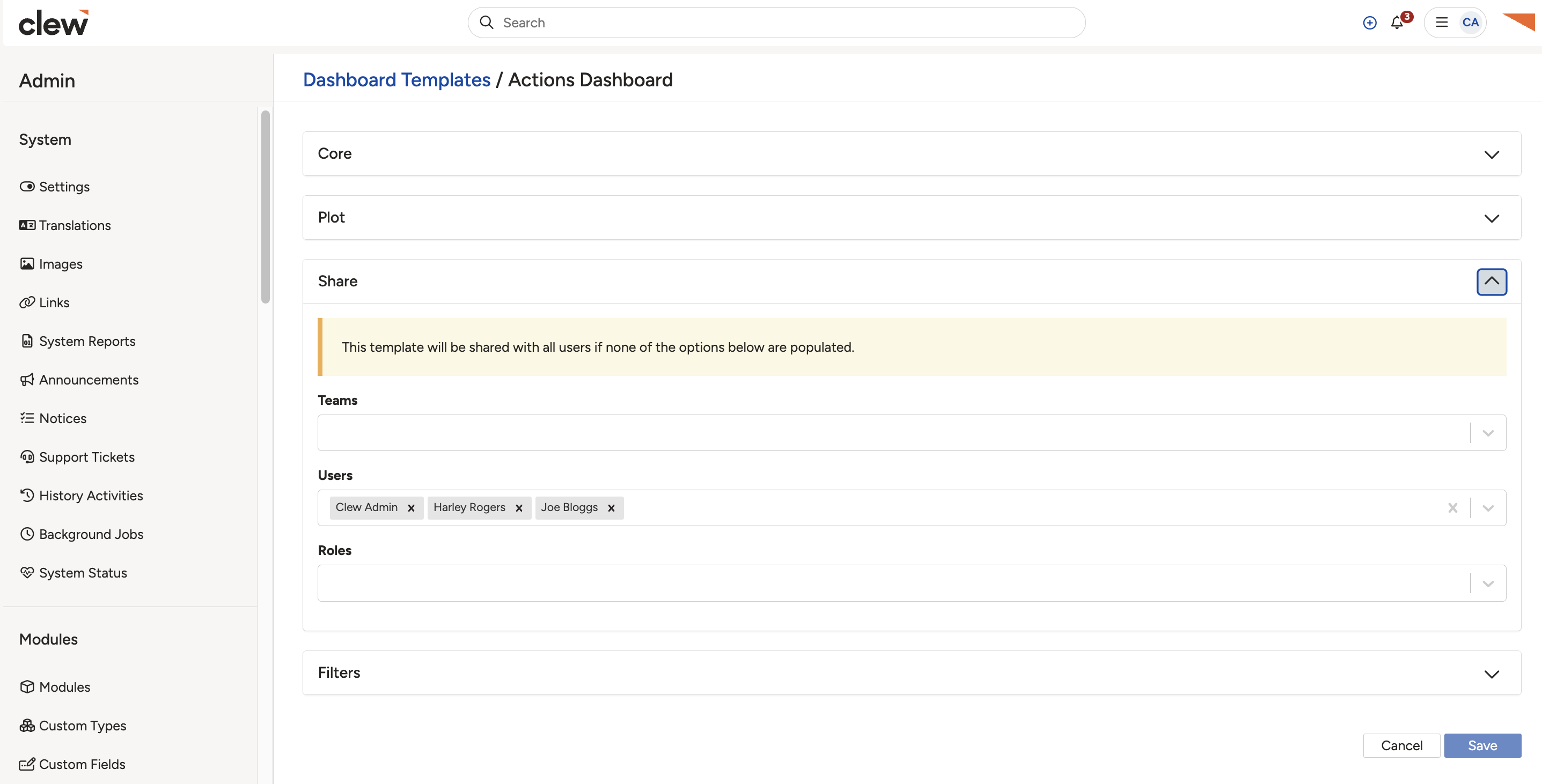Screen dimensions: 1542x784
Task: Click the History Activities clock icon
Action: [x=27, y=495]
